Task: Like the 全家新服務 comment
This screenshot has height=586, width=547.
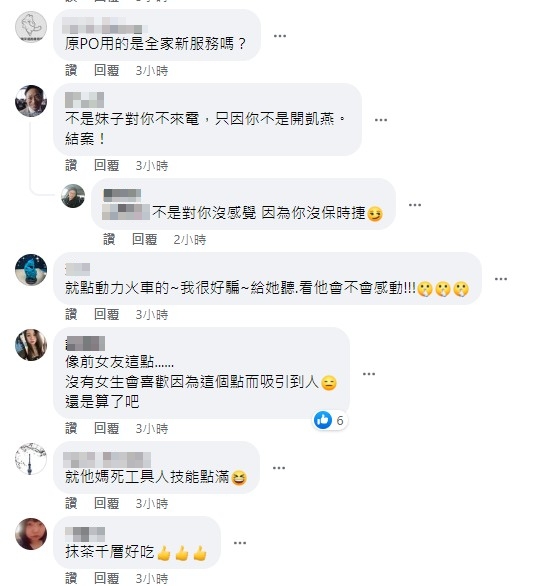Action: pyautogui.click(x=71, y=70)
